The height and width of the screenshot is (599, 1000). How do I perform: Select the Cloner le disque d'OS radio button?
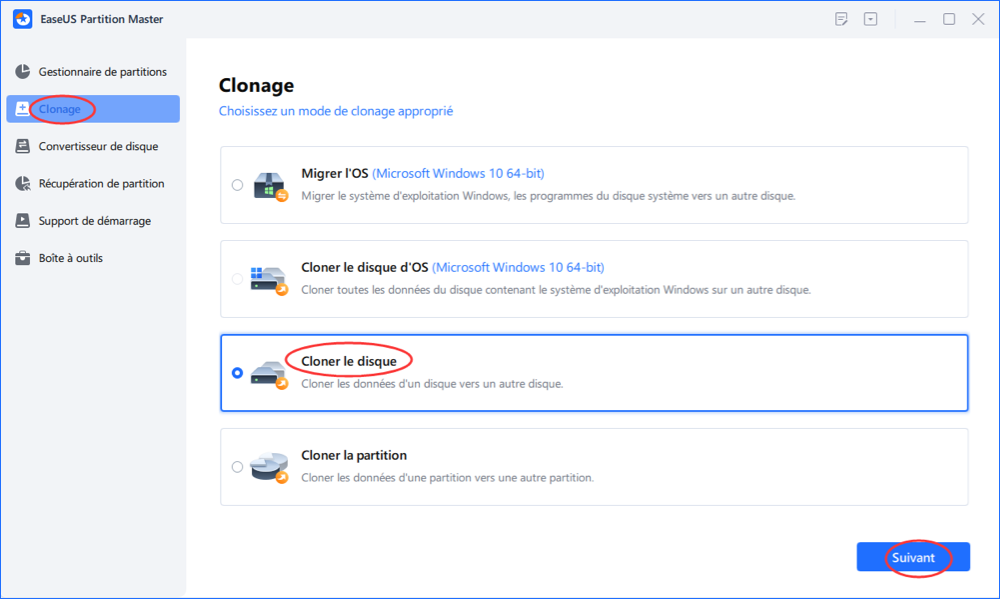237,279
